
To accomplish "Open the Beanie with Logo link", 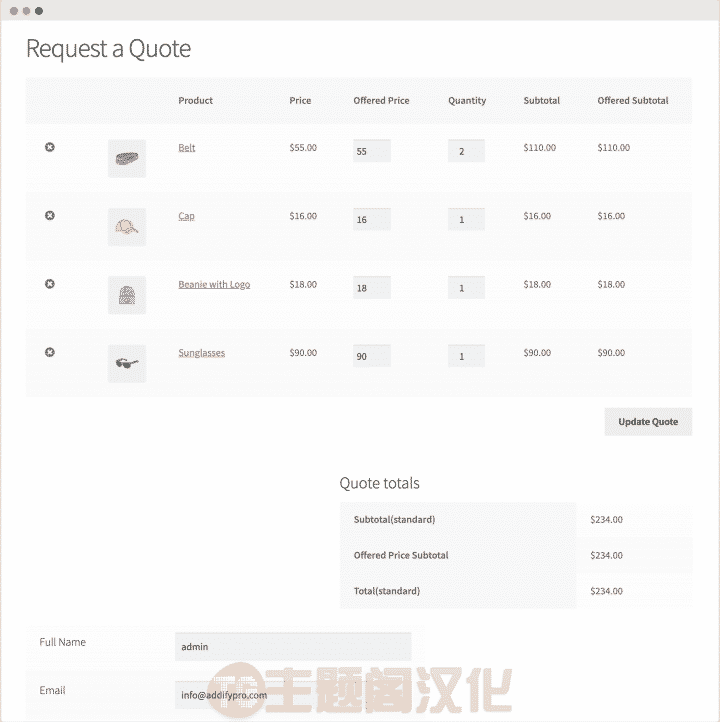I will coord(214,285).
